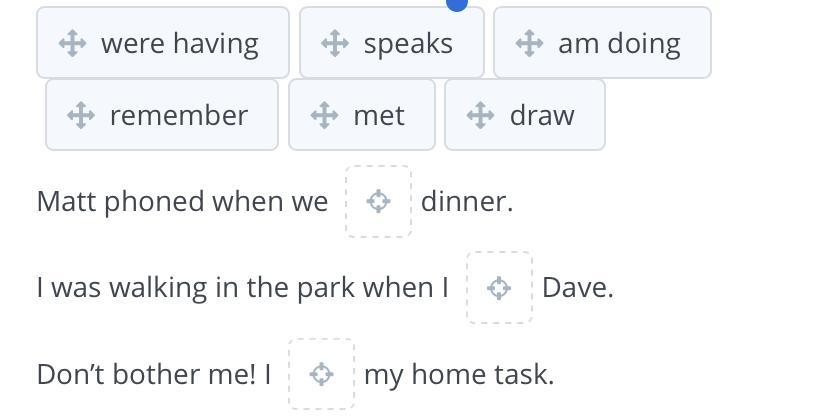The height and width of the screenshot is (420, 828).
Task: Click the text "Don't bother me! I"
Action: click(x=154, y=374)
